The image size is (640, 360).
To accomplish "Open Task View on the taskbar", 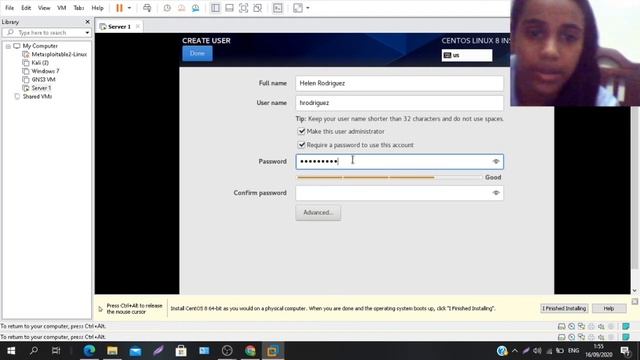I will [56, 351].
